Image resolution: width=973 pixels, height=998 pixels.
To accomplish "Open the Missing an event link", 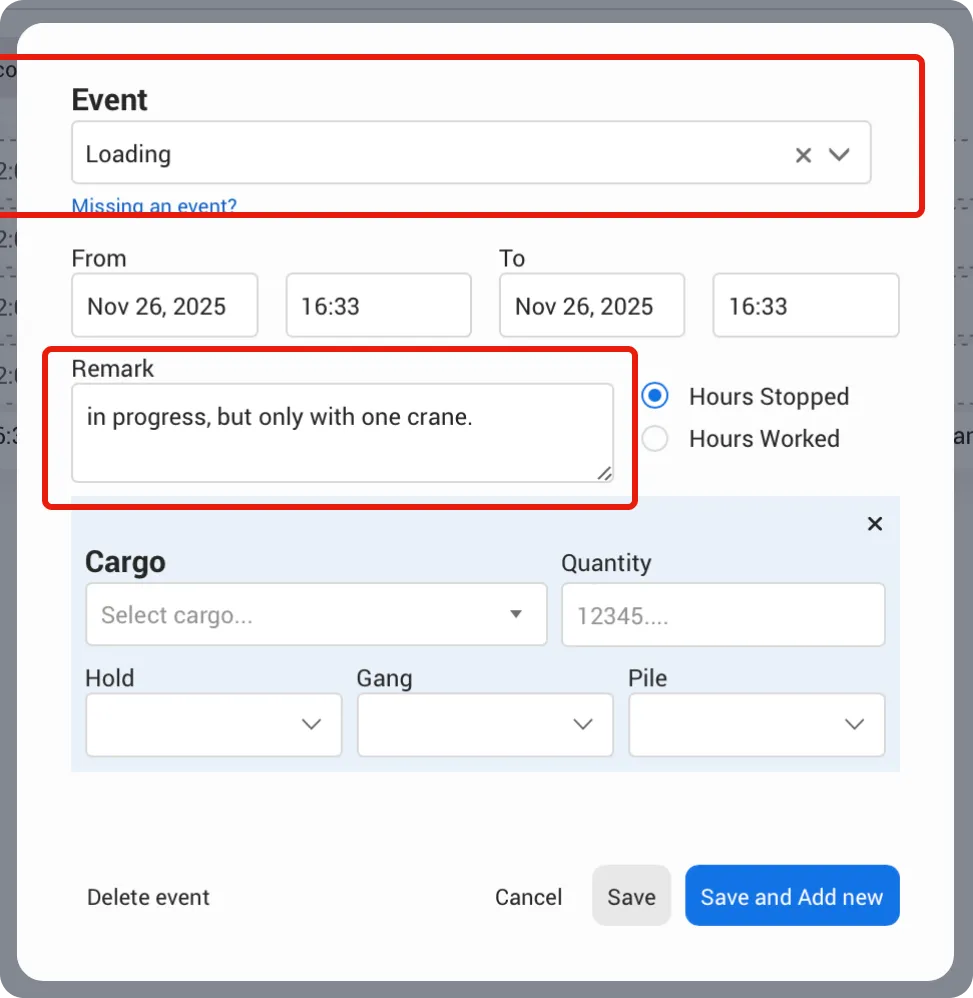I will (x=154, y=205).
